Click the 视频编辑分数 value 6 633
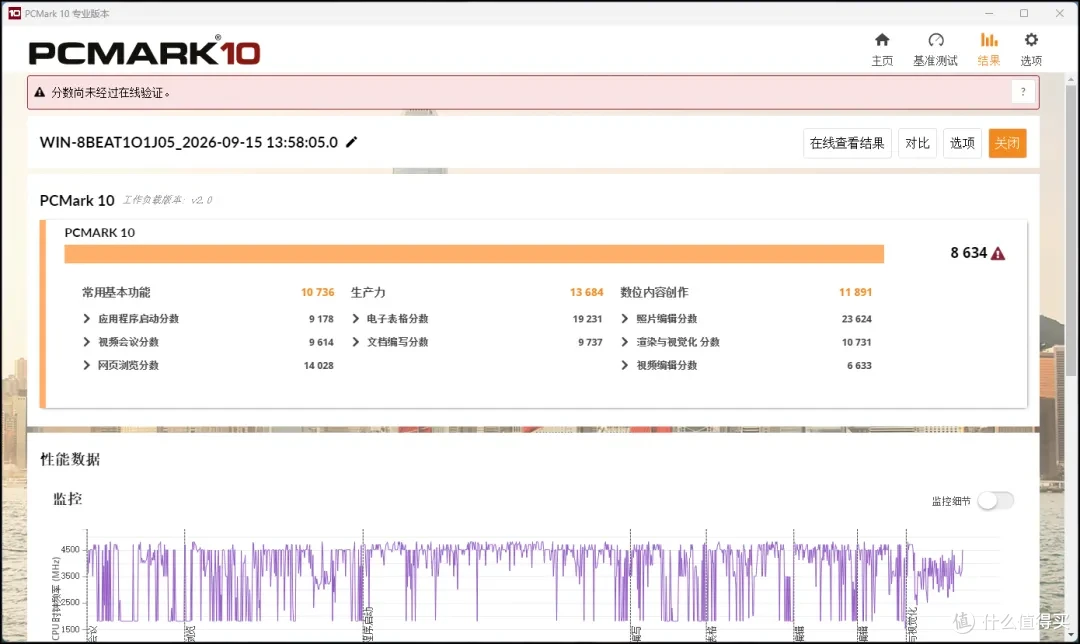 (x=859, y=366)
